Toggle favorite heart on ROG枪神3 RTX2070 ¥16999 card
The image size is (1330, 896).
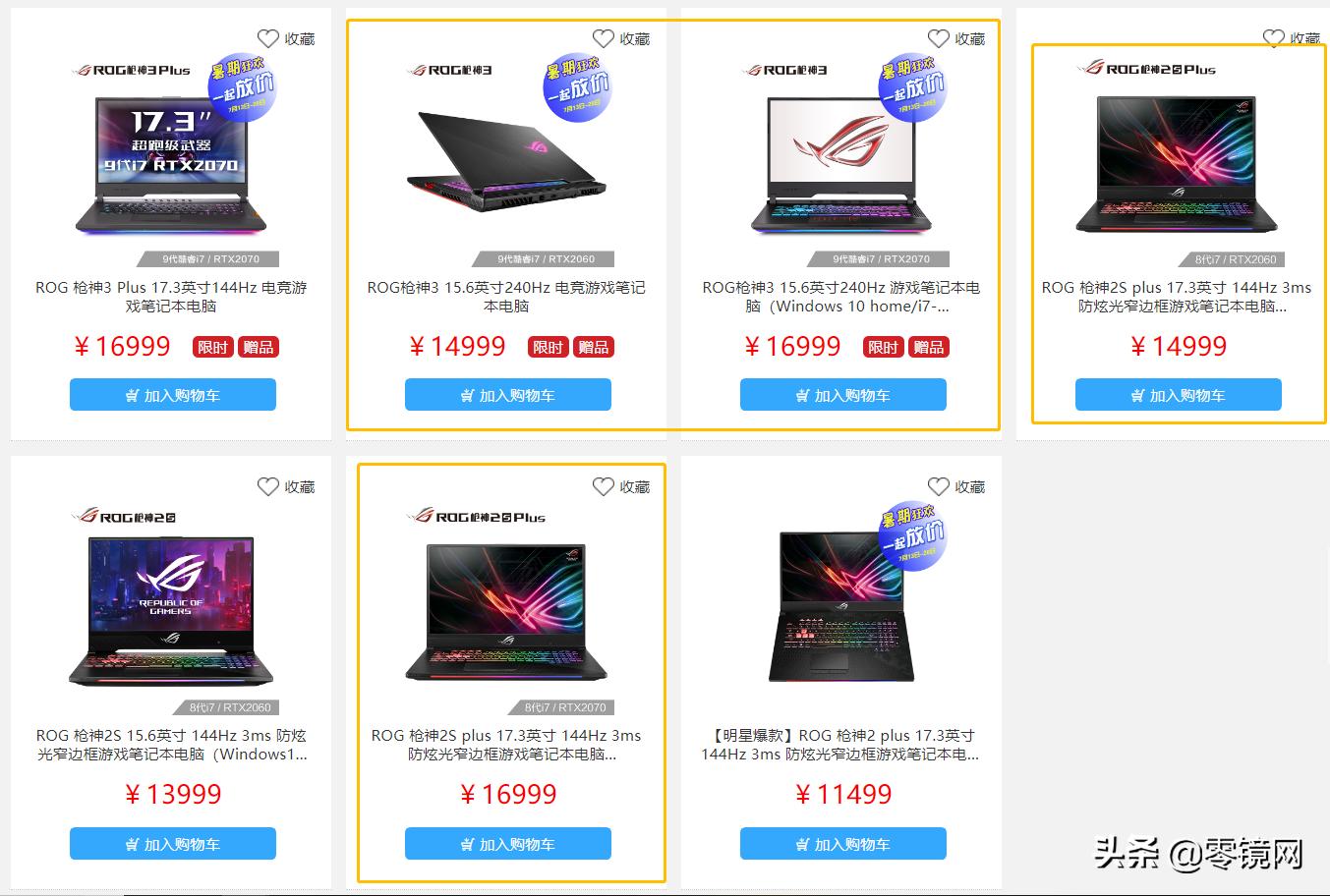(x=939, y=39)
